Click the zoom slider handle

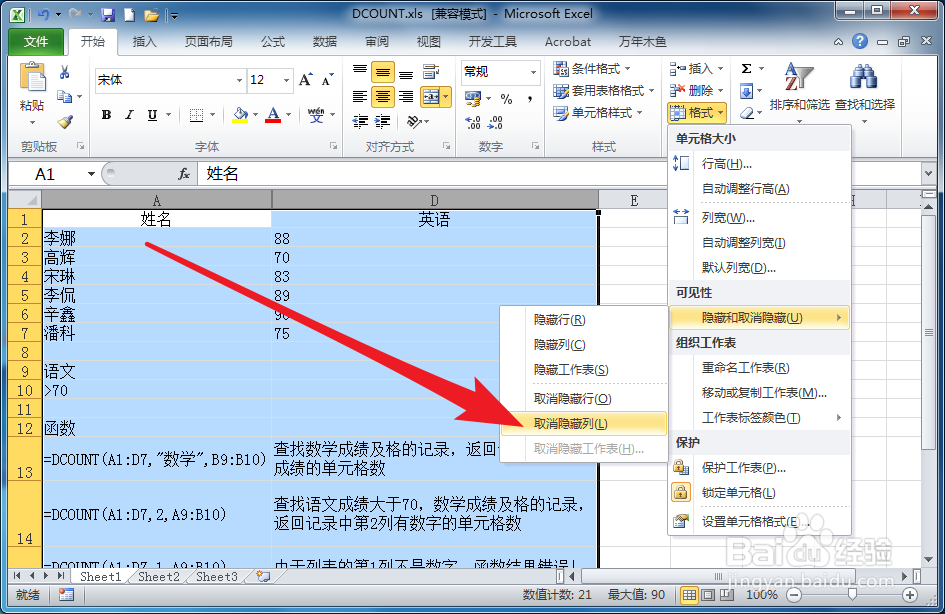(852, 595)
